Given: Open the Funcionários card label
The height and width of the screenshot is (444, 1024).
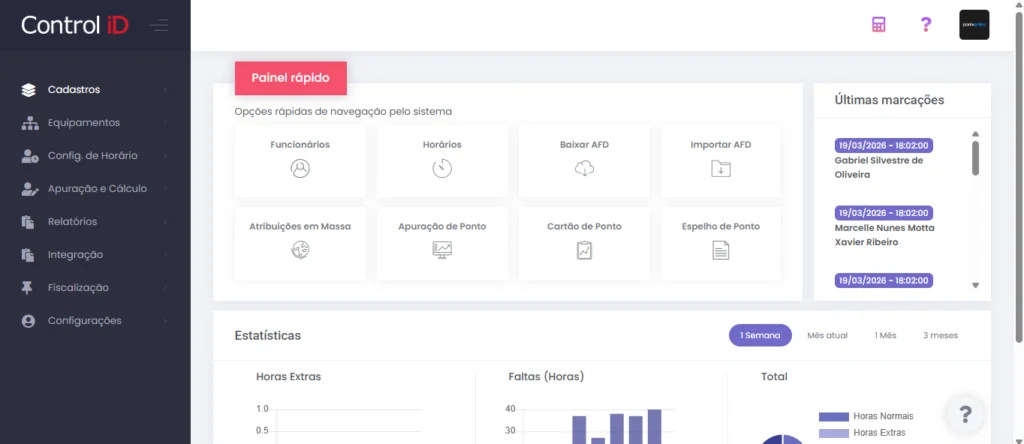Looking at the screenshot, I should [300, 144].
